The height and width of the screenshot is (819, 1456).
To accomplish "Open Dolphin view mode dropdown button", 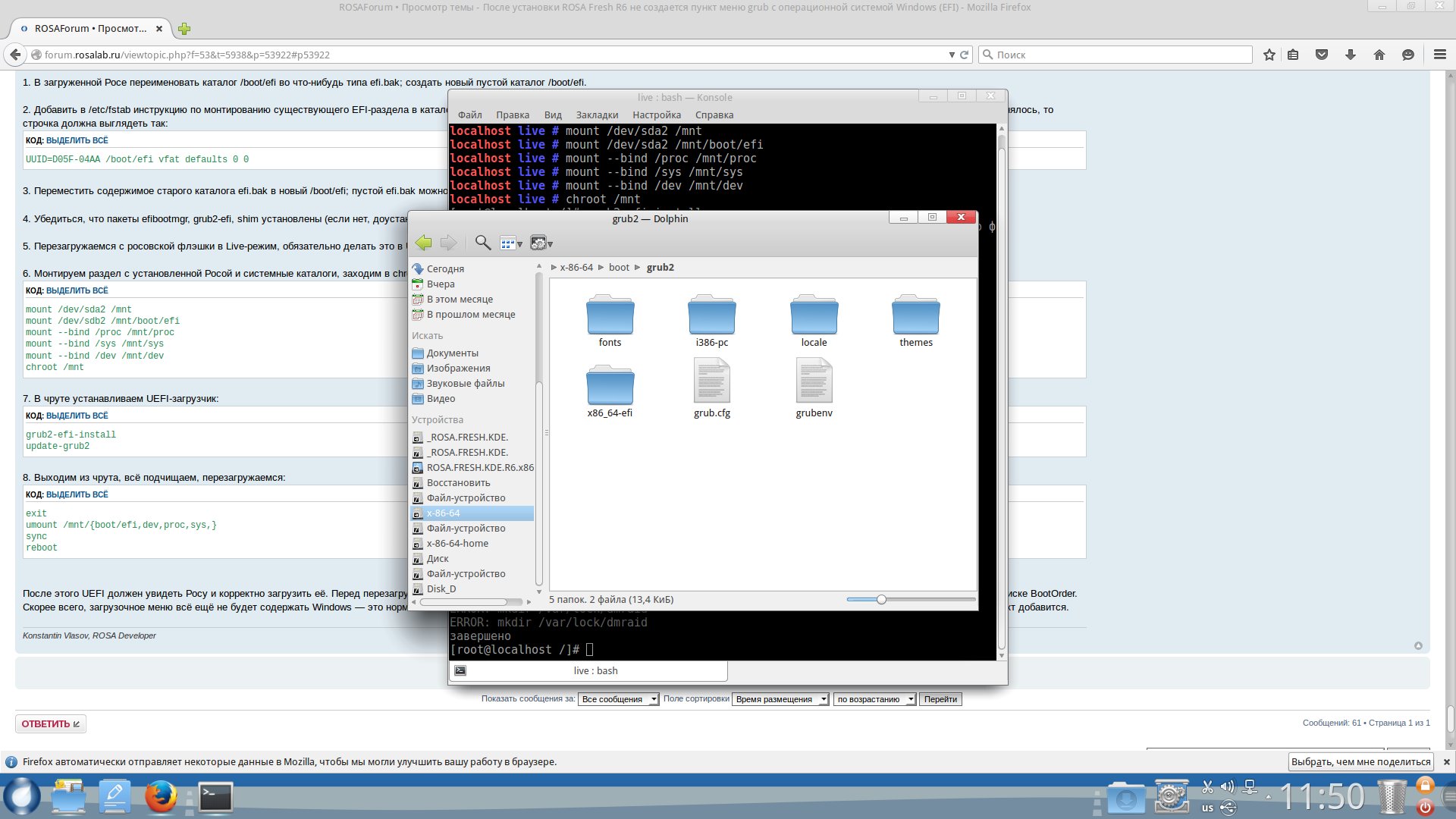I will tap(511, 243).
